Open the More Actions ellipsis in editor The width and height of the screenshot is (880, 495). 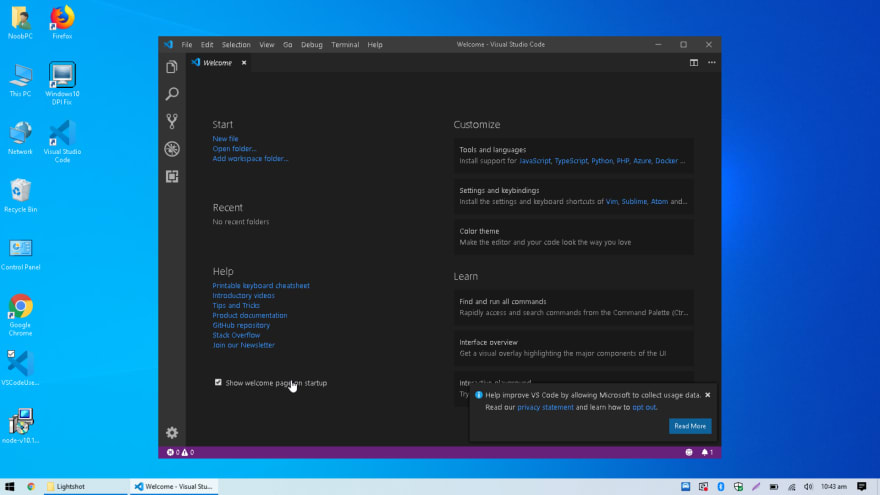click(x=712, y=62)
